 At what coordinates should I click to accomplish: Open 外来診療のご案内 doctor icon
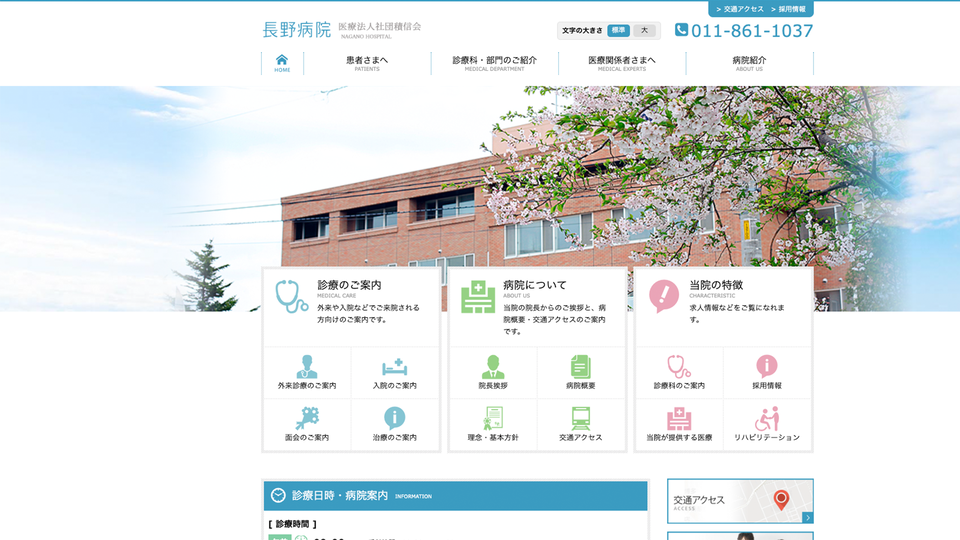(307, 367)
